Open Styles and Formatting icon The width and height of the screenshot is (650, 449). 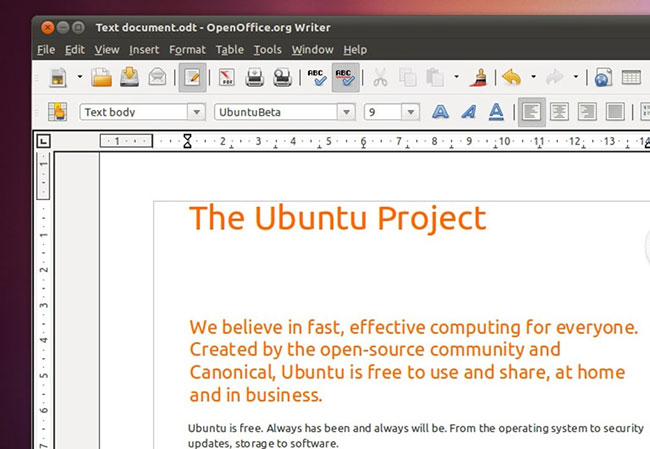click(58, 112)
